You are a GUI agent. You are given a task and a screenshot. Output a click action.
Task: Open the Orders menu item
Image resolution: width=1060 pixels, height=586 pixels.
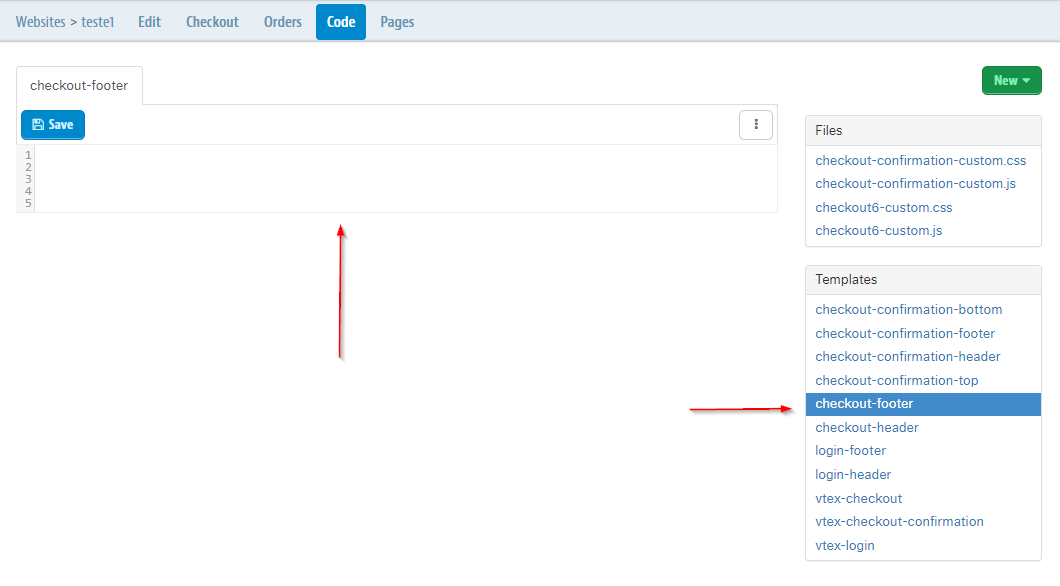click(282, 21)
